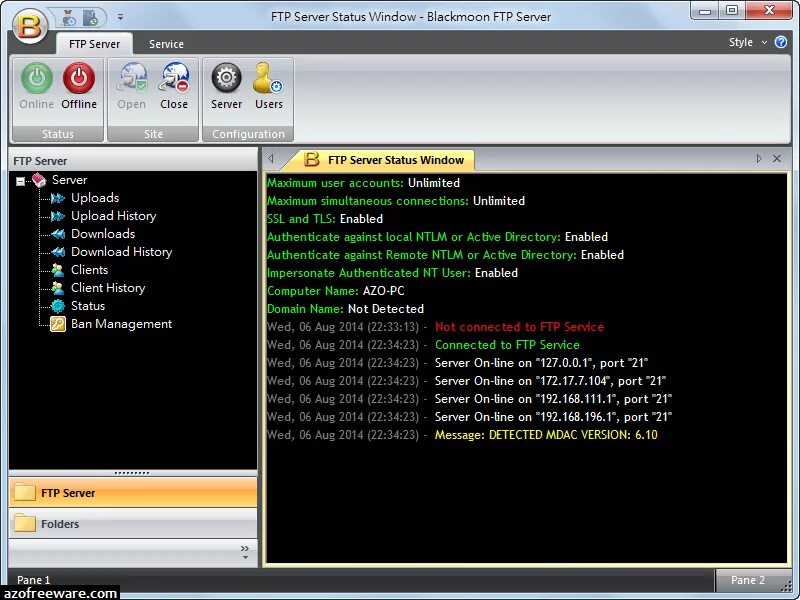
Task: Open Server configuration gear icon
Action: coord(227,78)
